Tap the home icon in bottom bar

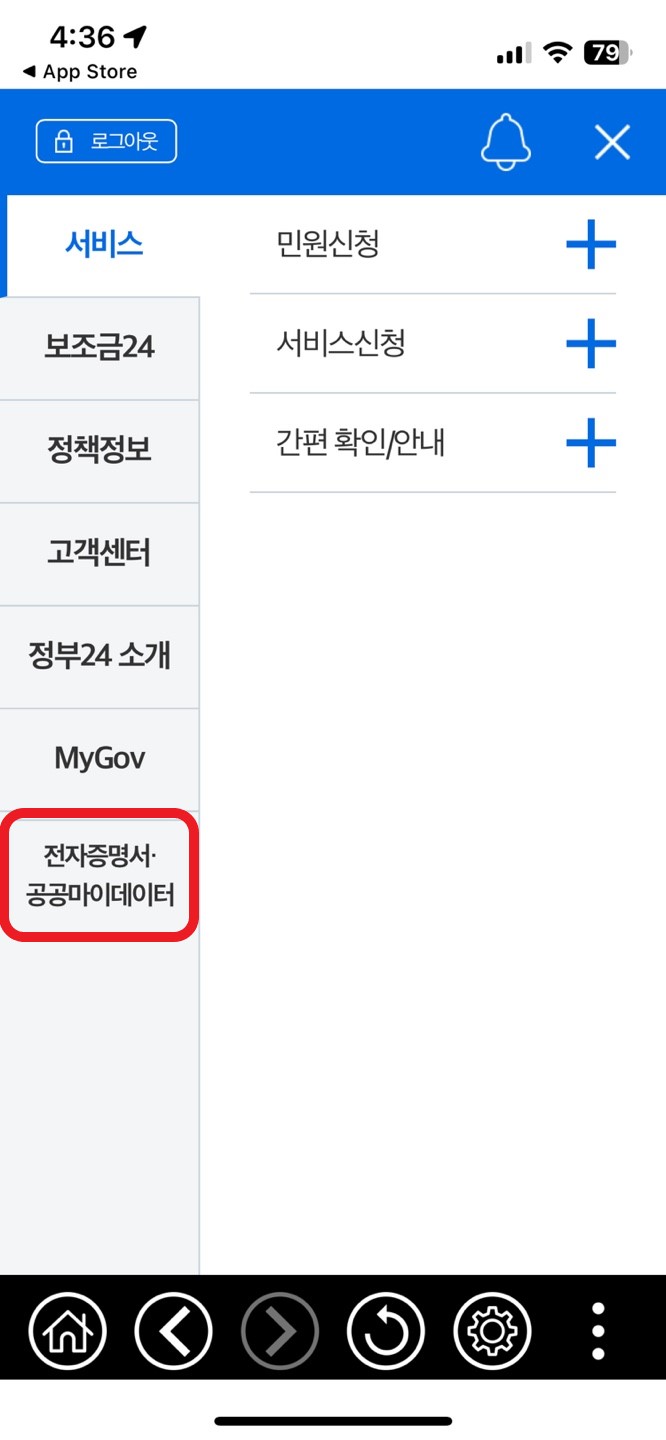pyautogui.click(x=67, y=1331)
